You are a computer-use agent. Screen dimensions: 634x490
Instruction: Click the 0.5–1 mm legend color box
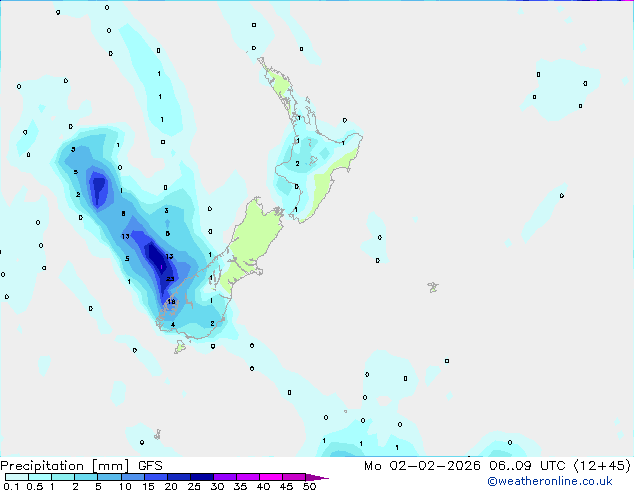pyautogui.click(x=40, y=477)
